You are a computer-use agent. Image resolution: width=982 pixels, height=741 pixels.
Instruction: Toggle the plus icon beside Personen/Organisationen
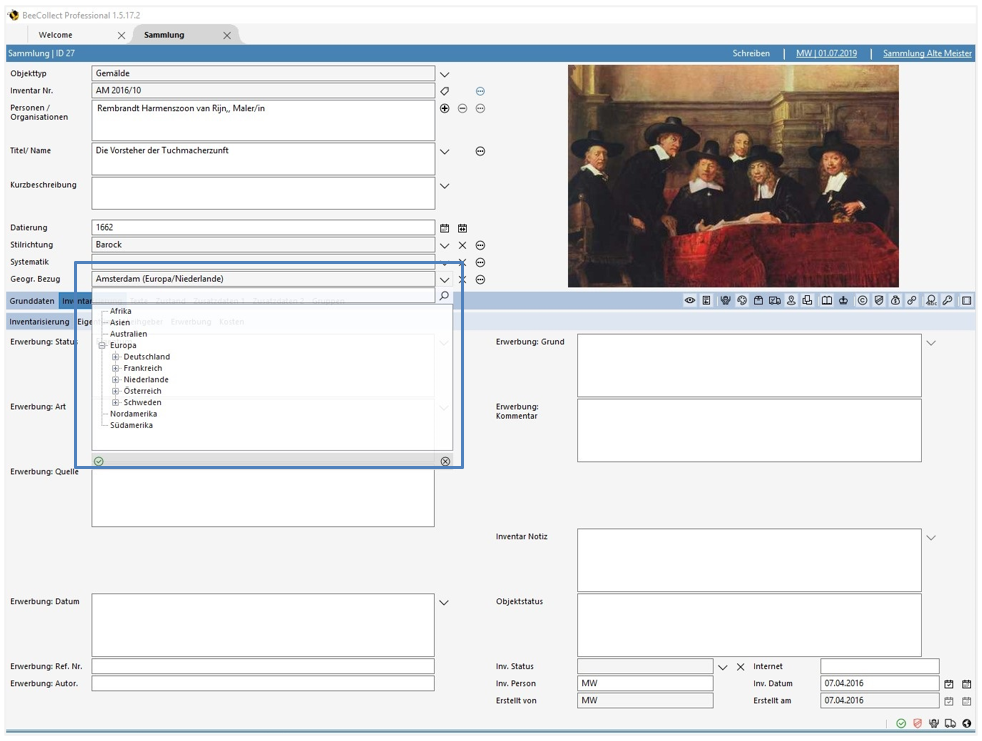tap(442, 107)
